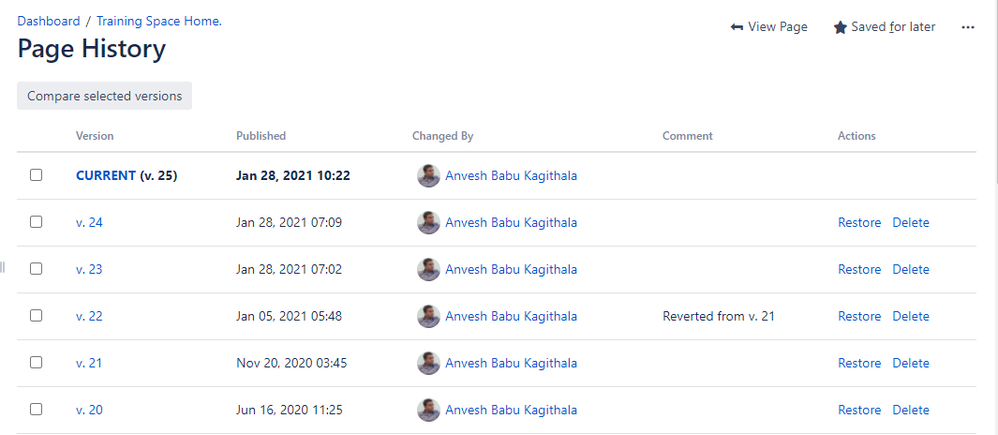This screenshot has height=435, width=998.
Task: Delete version v. 21
Action: [x=910, y=363]
